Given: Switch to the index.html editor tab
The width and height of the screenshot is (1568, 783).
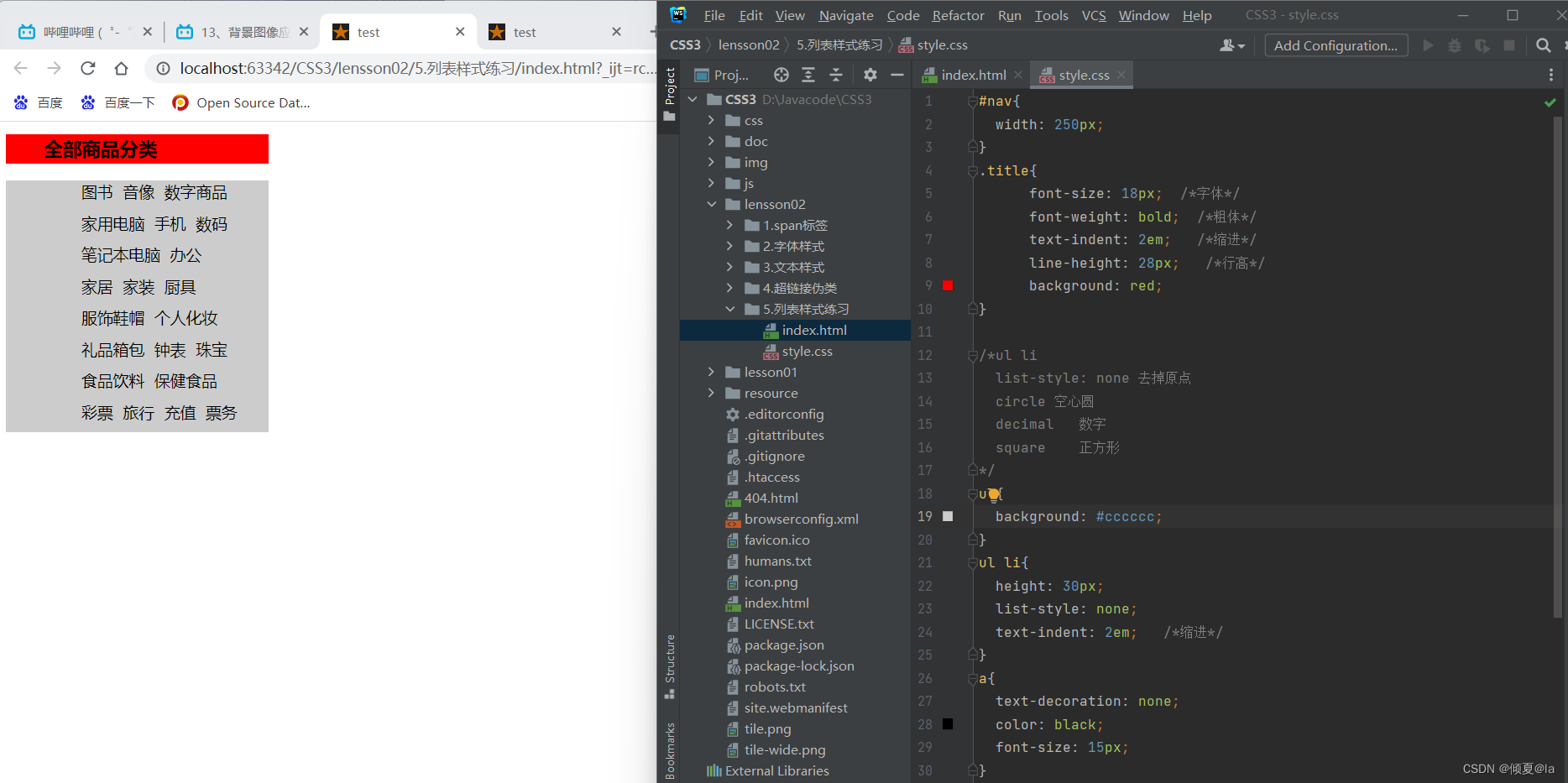Looking at the screenshot, I should 973,75.
